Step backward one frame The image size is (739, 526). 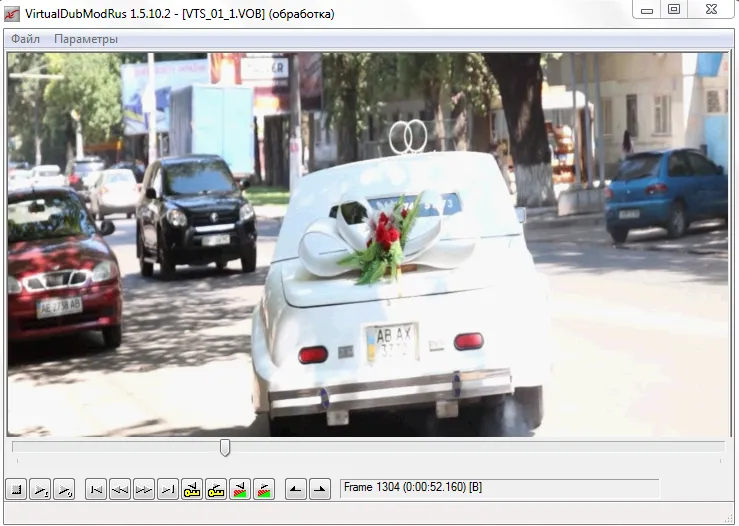pos(120,490)
